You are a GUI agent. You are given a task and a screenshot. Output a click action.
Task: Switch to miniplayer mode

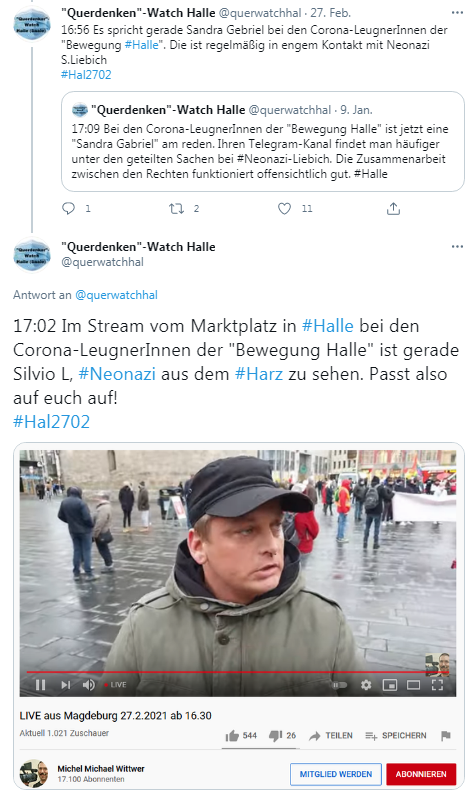[390, 685]
